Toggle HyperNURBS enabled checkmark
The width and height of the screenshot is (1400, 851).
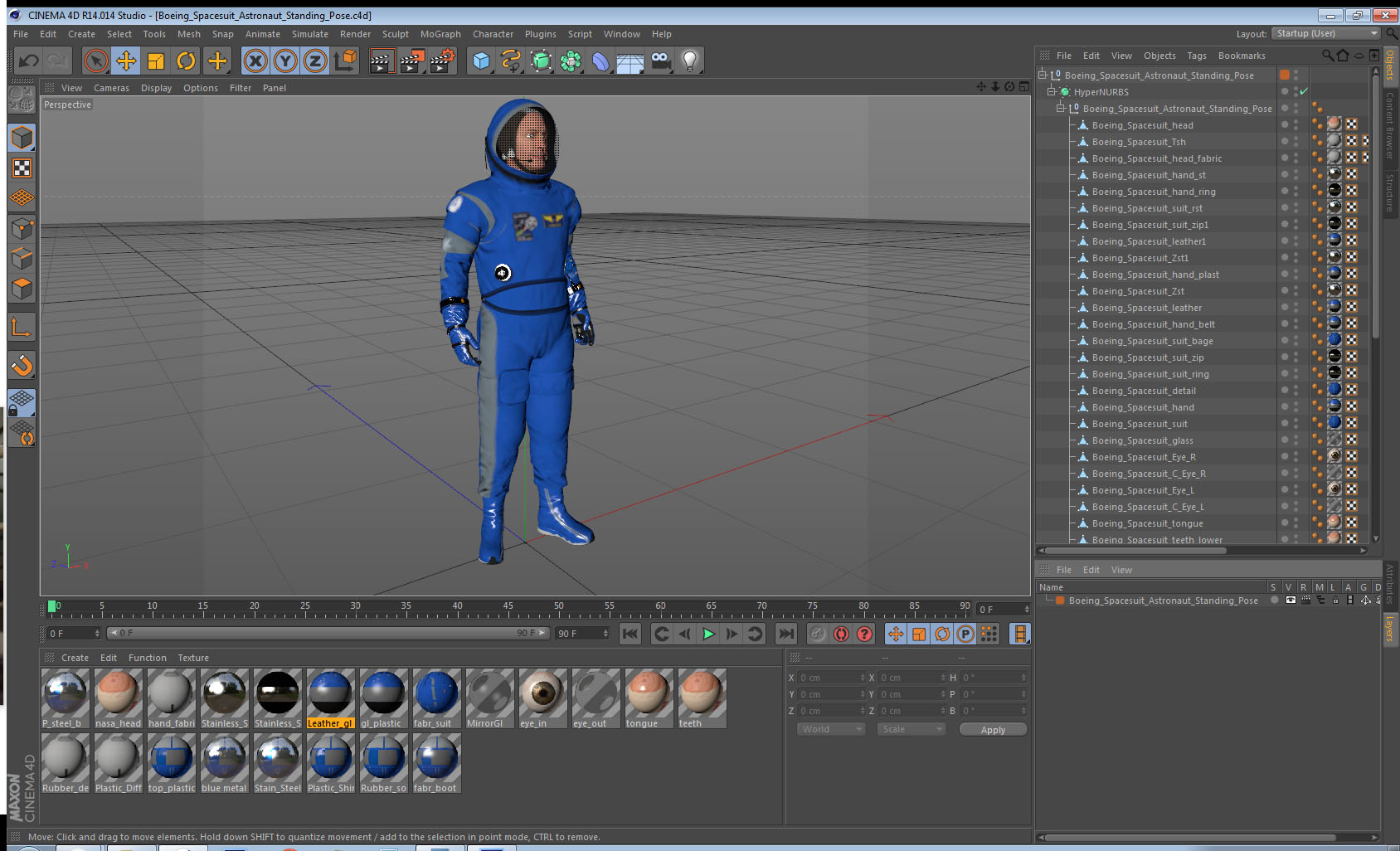pos(1304,92)
